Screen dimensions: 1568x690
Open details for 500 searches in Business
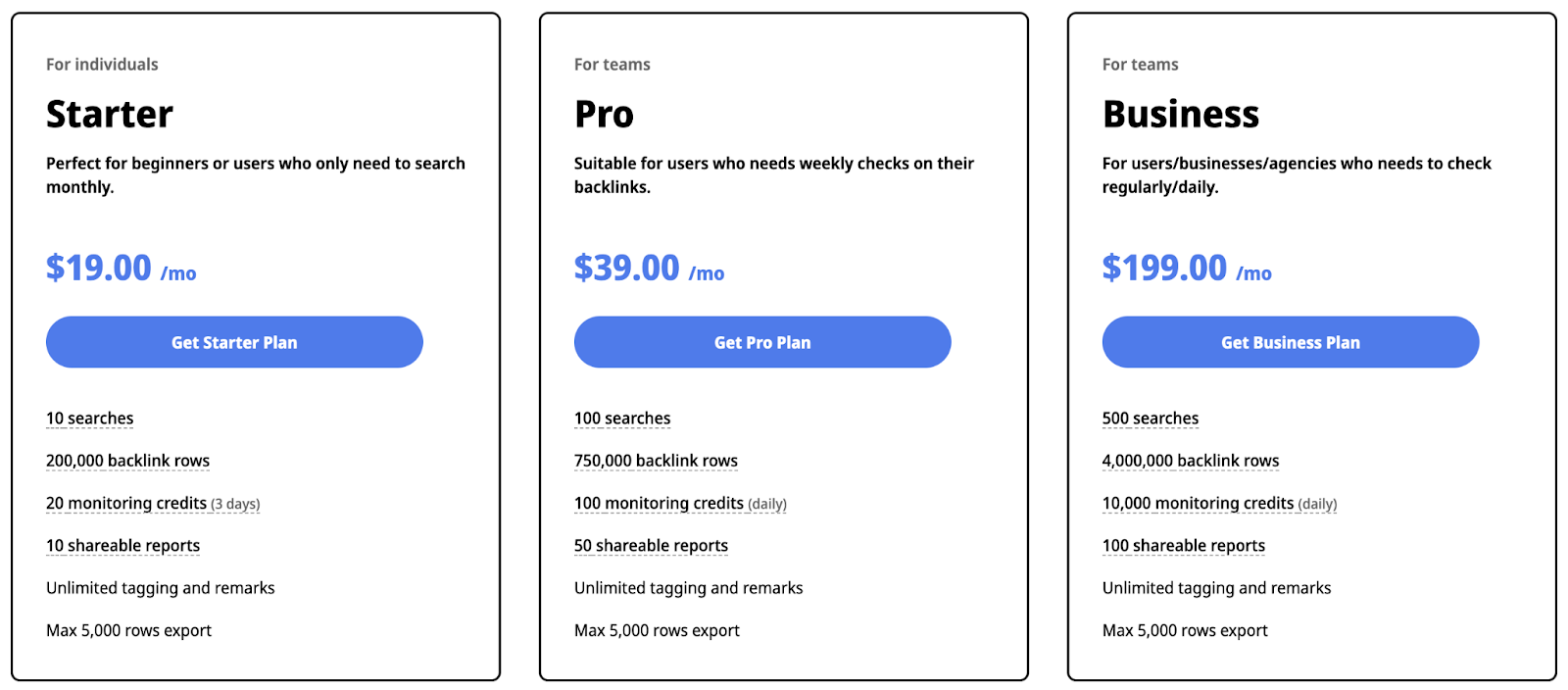(x=1150, y=418)
